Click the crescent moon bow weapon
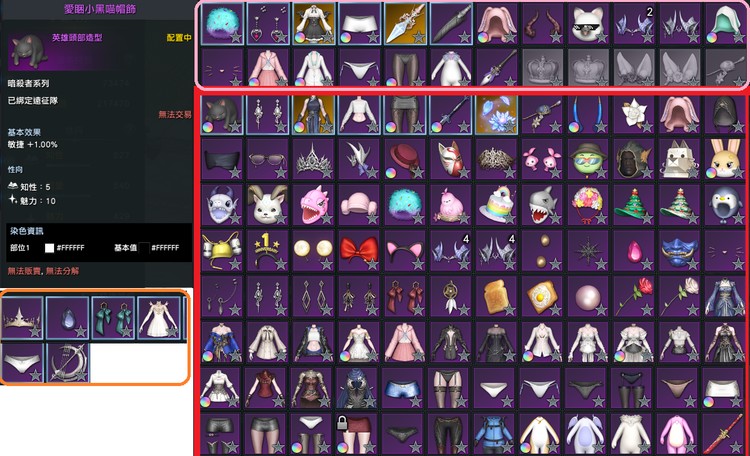 tap(67, 363)
